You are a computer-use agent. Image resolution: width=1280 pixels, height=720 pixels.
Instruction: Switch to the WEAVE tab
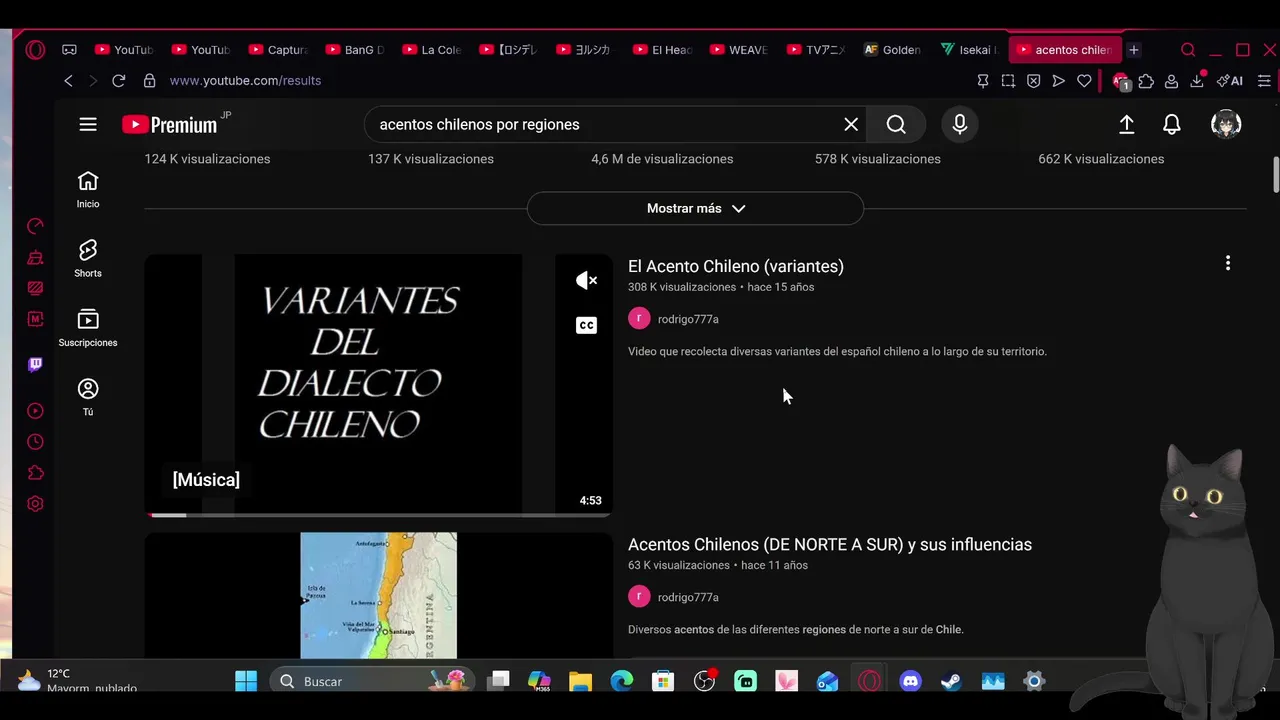740,50
